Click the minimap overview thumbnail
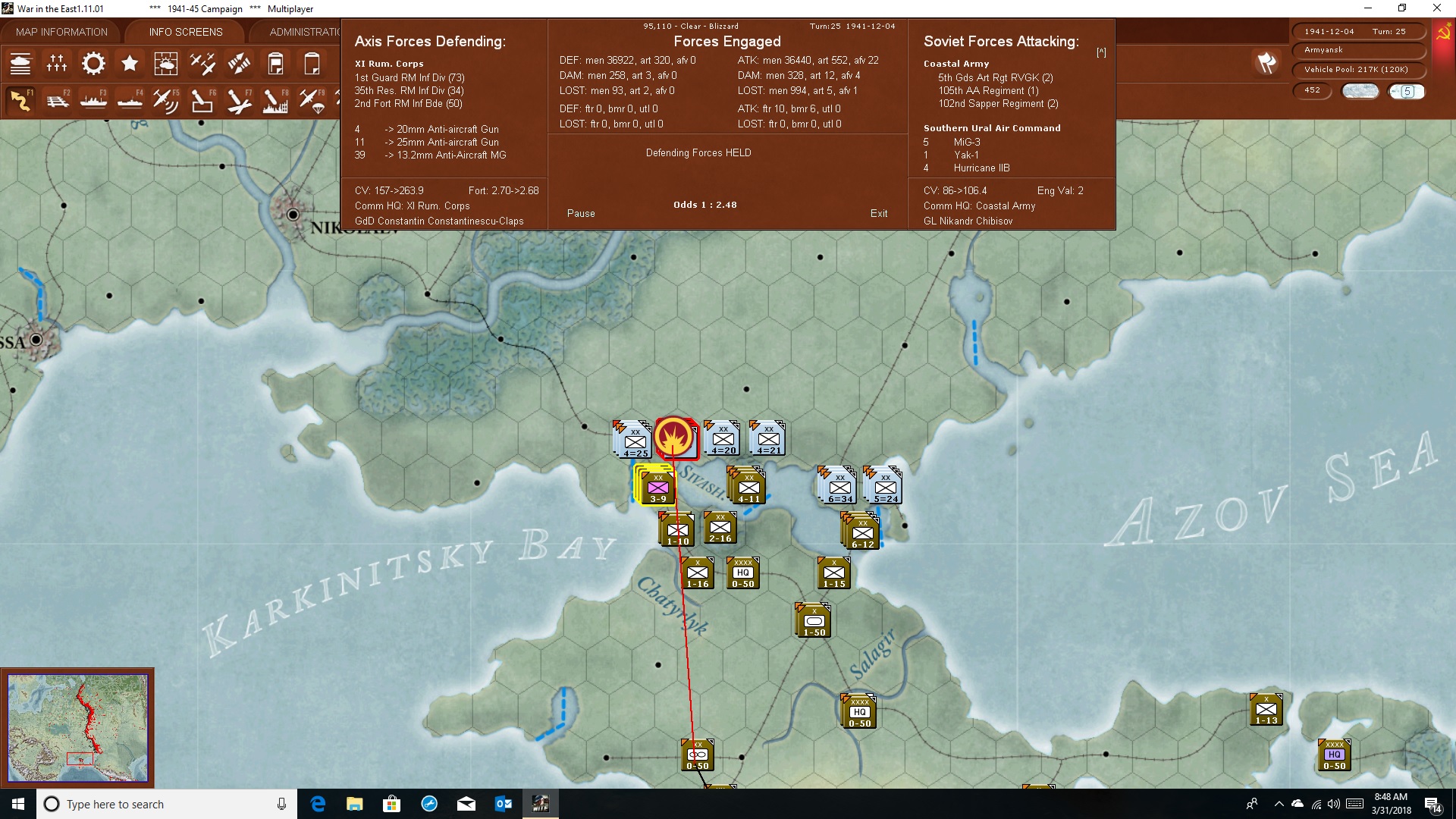Screen dimensions: 1456x819 pos(77,728)
